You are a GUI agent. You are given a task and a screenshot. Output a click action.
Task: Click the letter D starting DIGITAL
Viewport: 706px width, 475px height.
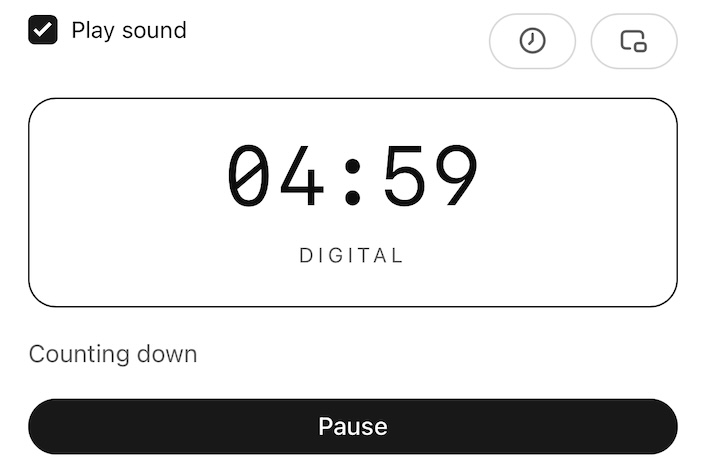click(306, 256)
